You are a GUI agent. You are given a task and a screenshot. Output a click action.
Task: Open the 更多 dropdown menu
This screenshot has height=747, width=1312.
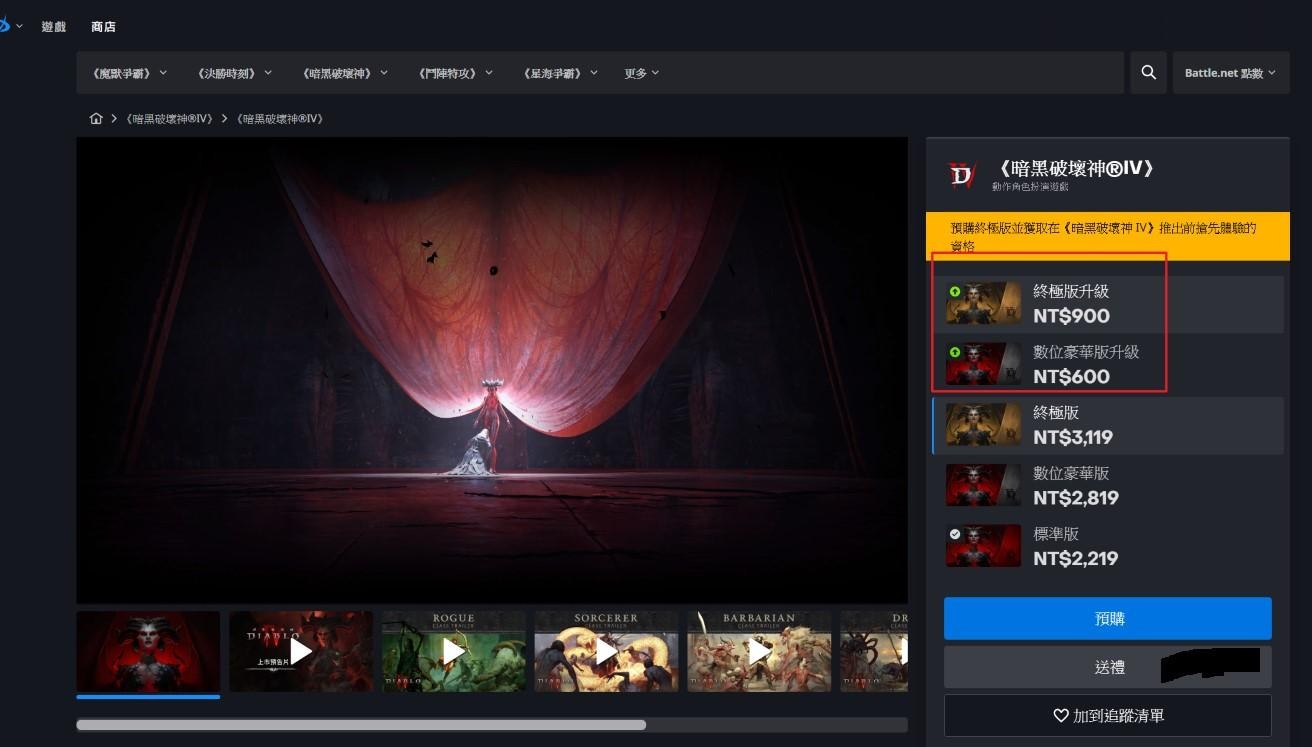coord(642,73)
